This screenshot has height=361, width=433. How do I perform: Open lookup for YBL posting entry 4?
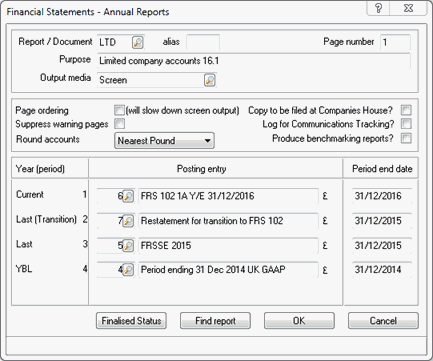tap(128, 270)
